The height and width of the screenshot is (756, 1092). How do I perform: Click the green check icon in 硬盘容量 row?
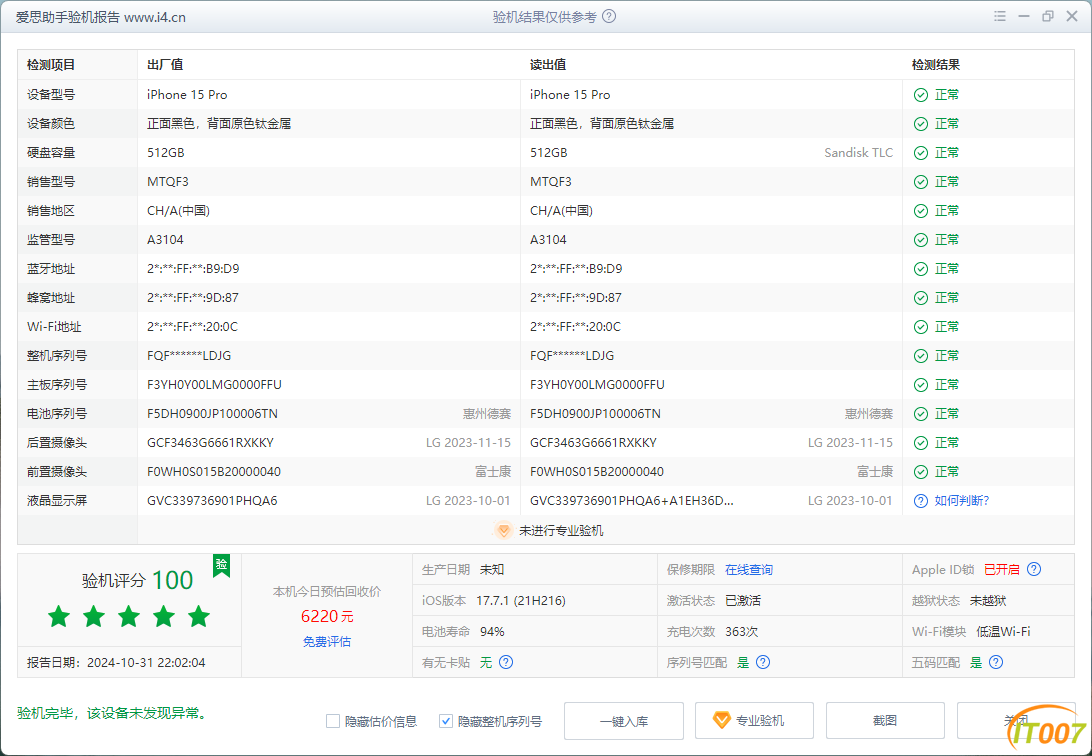(x=921, y=153)
